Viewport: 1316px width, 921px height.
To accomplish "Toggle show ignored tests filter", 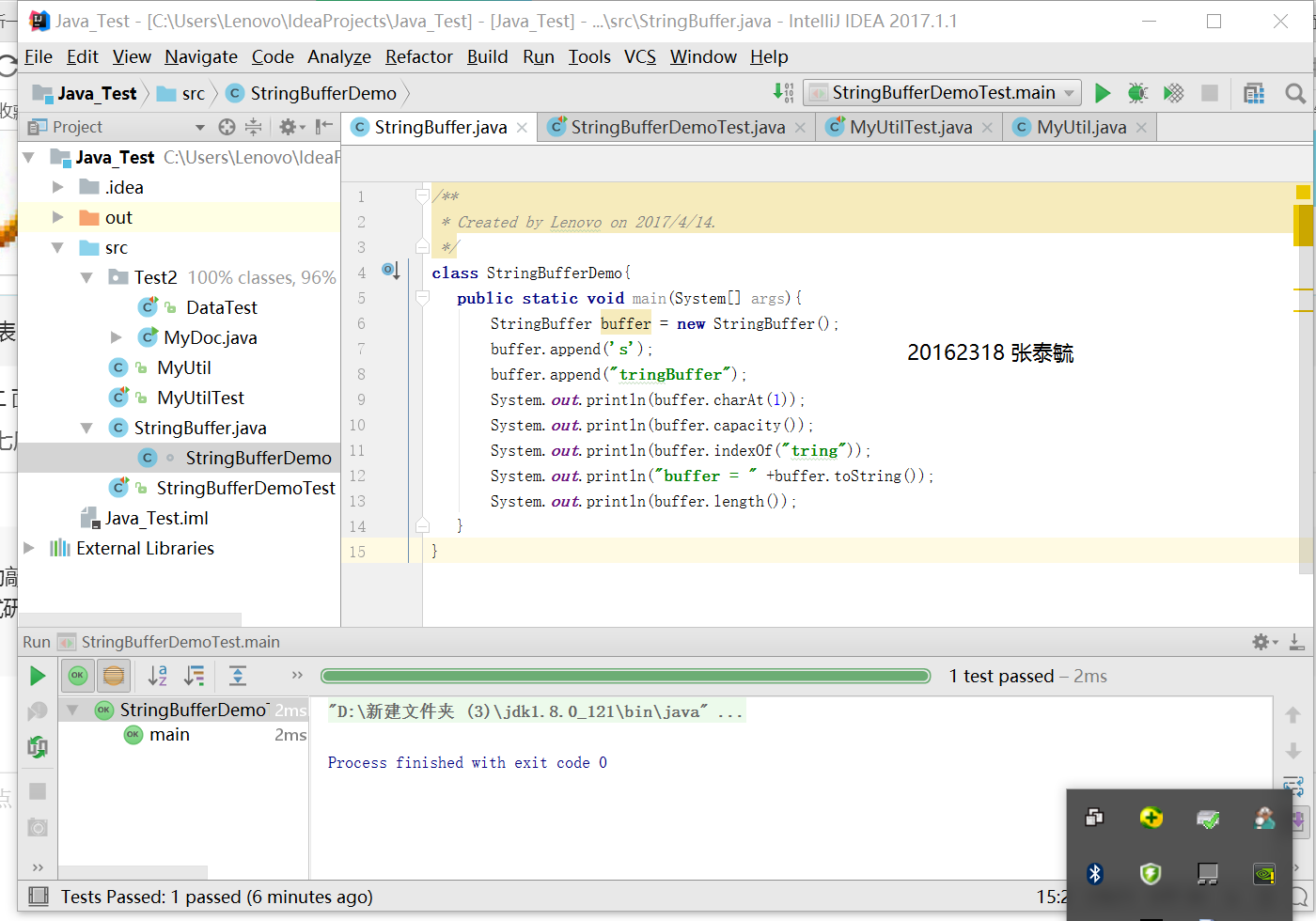I will (x=114, y=675).
